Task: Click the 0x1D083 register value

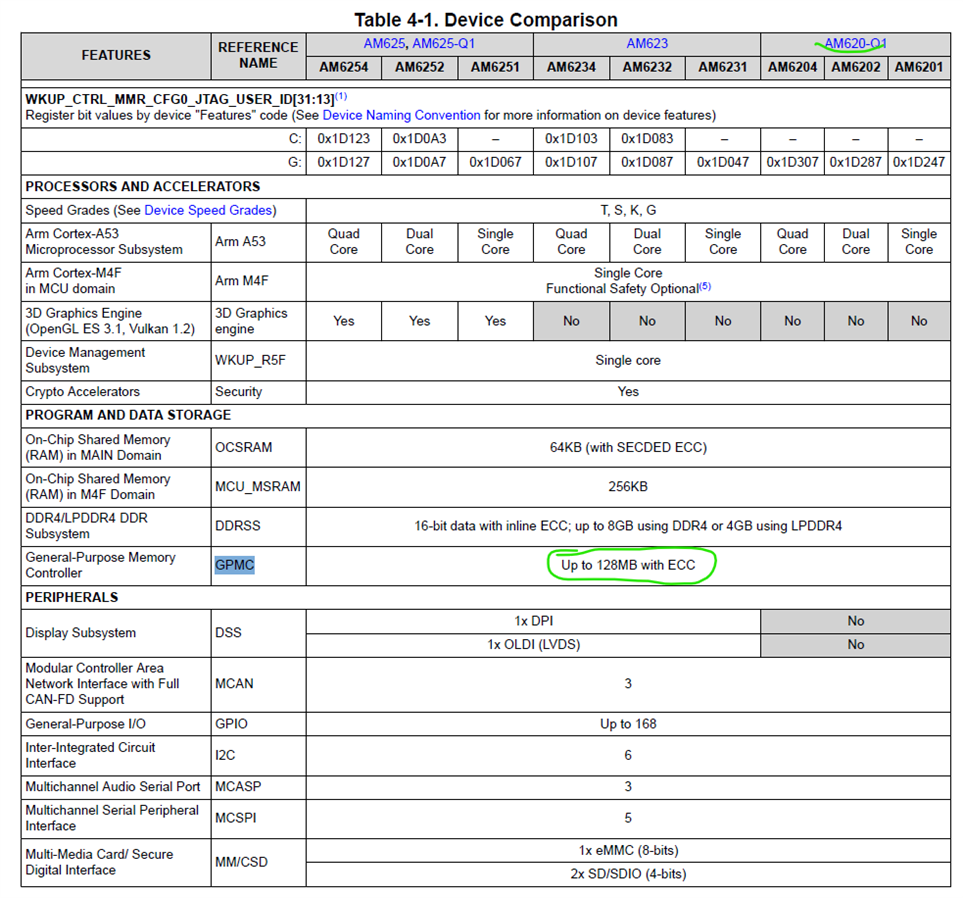Action: (647, 139)
